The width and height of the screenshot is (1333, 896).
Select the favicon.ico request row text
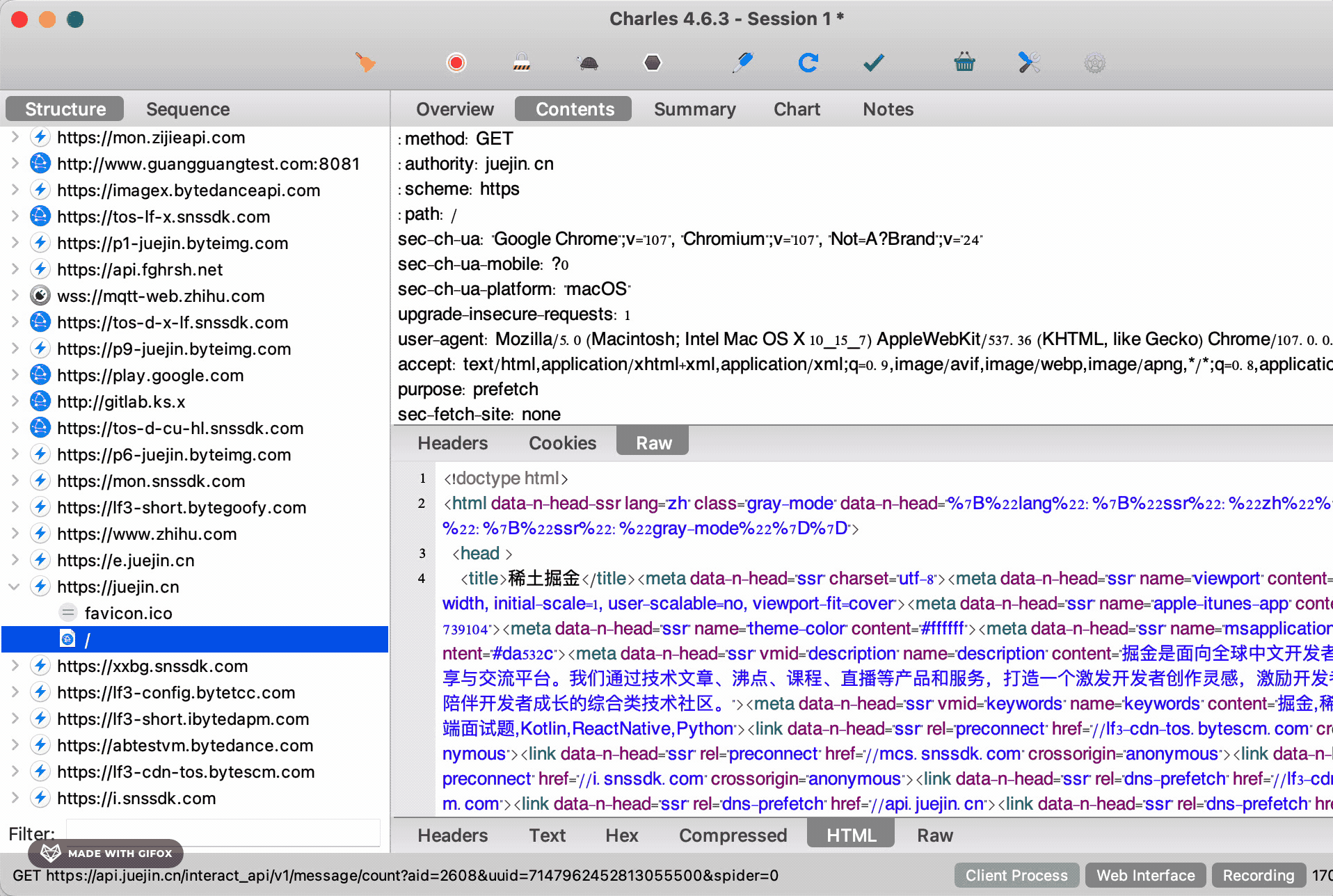pyautogui.click(x=128, y=613)
